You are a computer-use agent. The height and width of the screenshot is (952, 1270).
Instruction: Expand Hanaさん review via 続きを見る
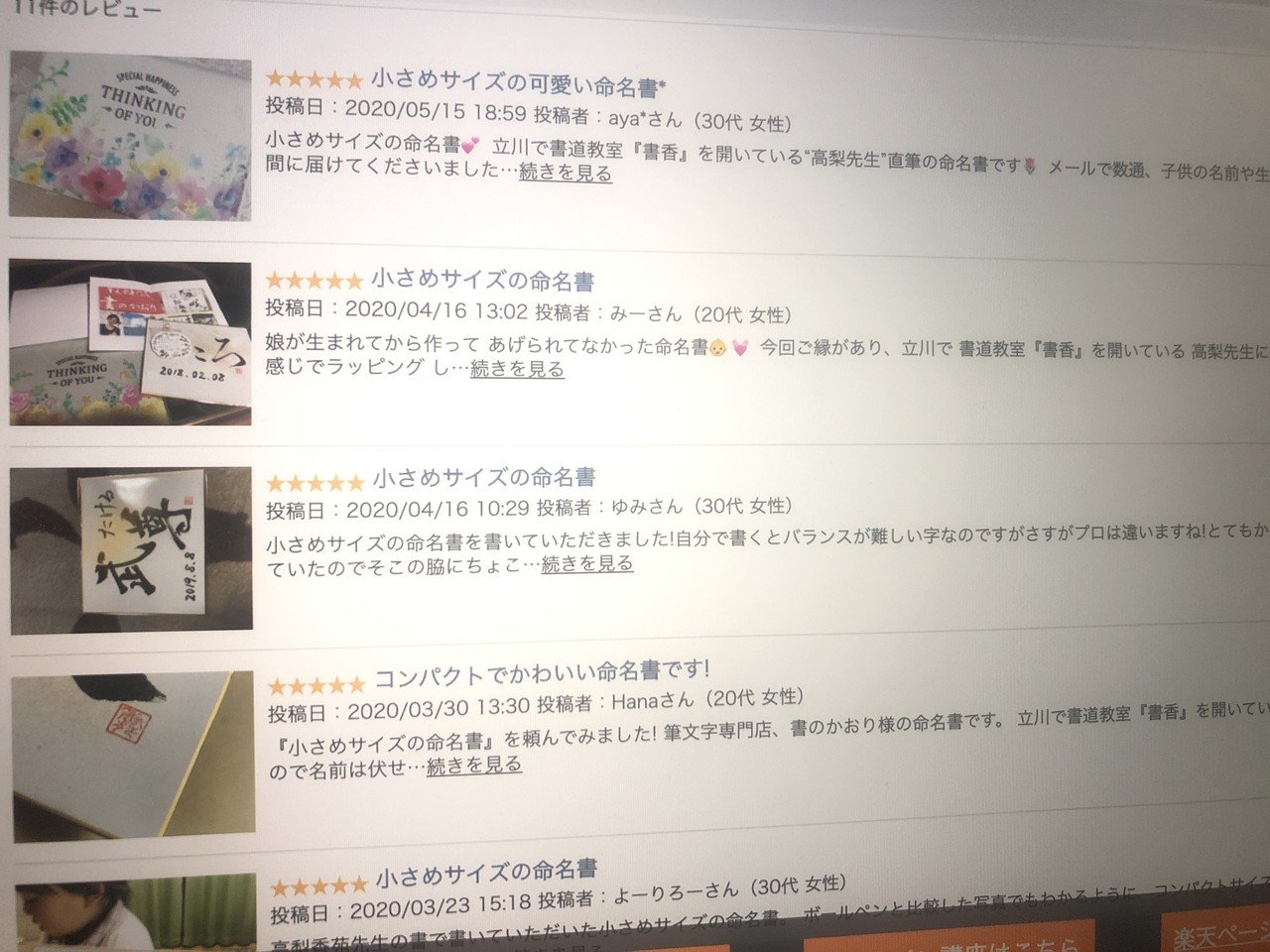[x=474, y=766]
